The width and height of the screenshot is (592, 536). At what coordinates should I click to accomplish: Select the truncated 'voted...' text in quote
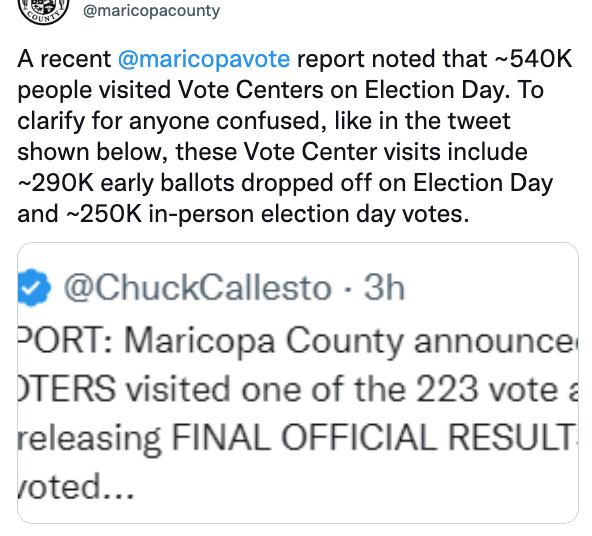tap(76, 486)
